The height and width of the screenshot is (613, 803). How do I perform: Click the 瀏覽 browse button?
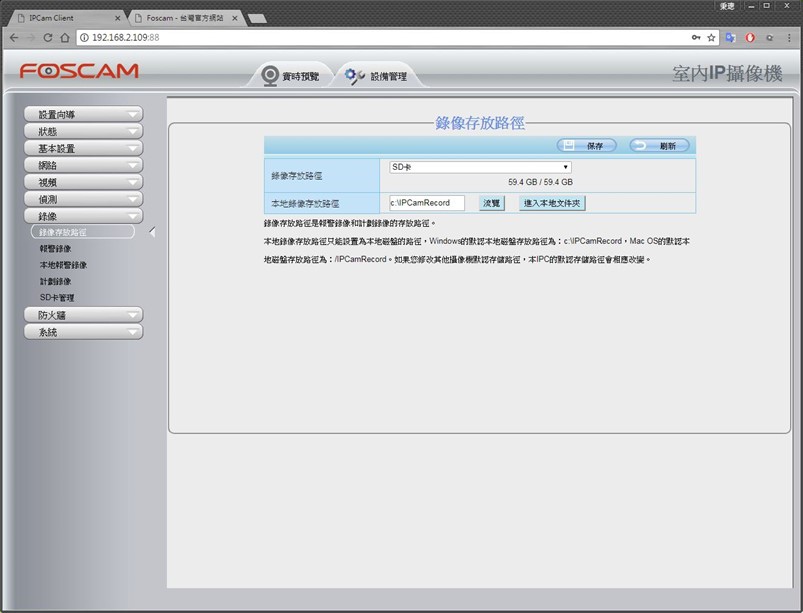tap(492, 203)
